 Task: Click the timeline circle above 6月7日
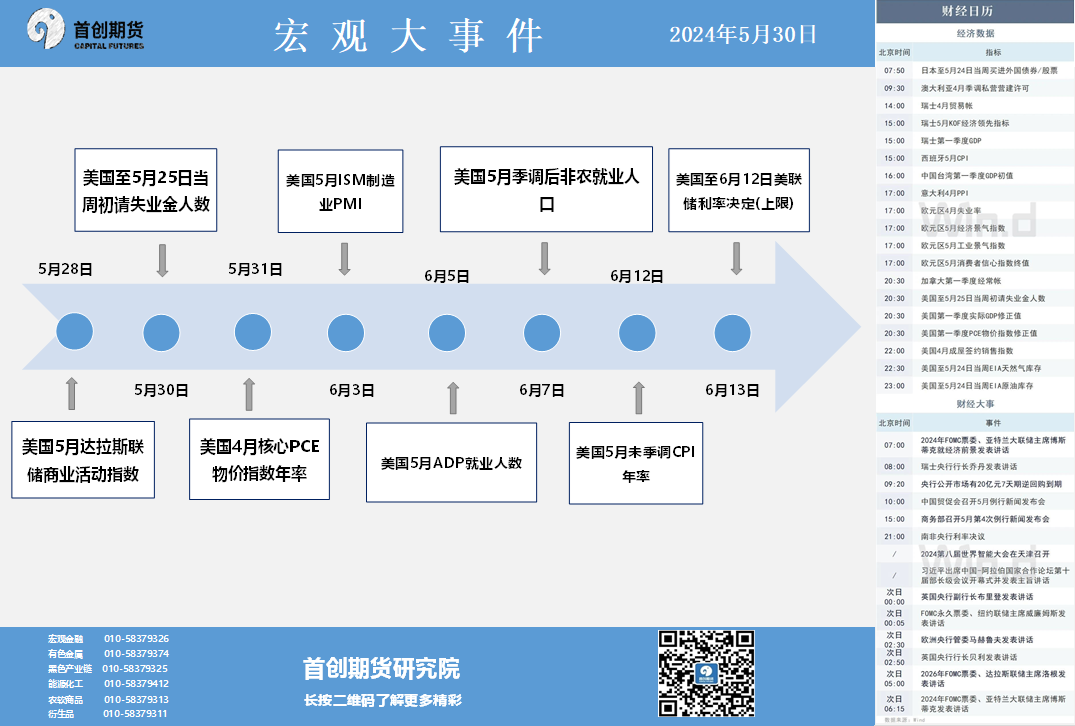pyautogui.click(x=542, y=333)
